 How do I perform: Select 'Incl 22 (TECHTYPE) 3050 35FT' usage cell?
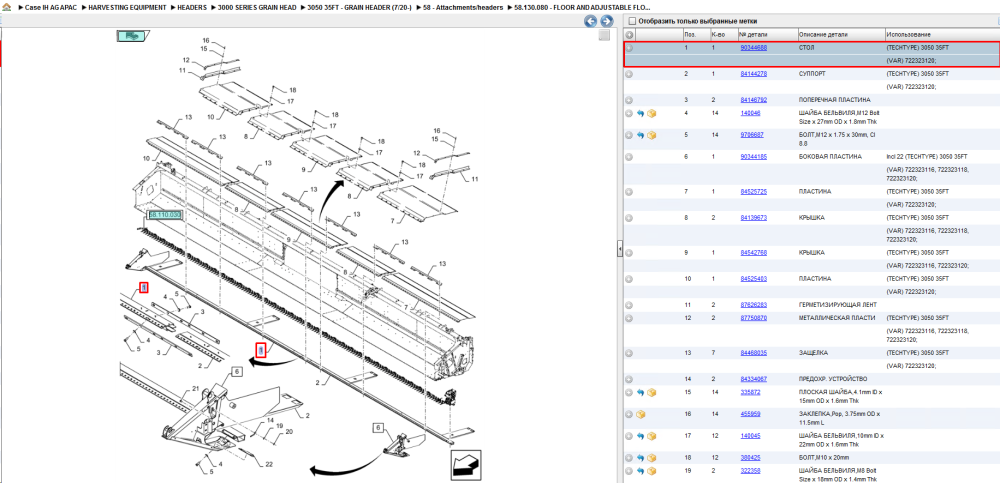[927, 157]
